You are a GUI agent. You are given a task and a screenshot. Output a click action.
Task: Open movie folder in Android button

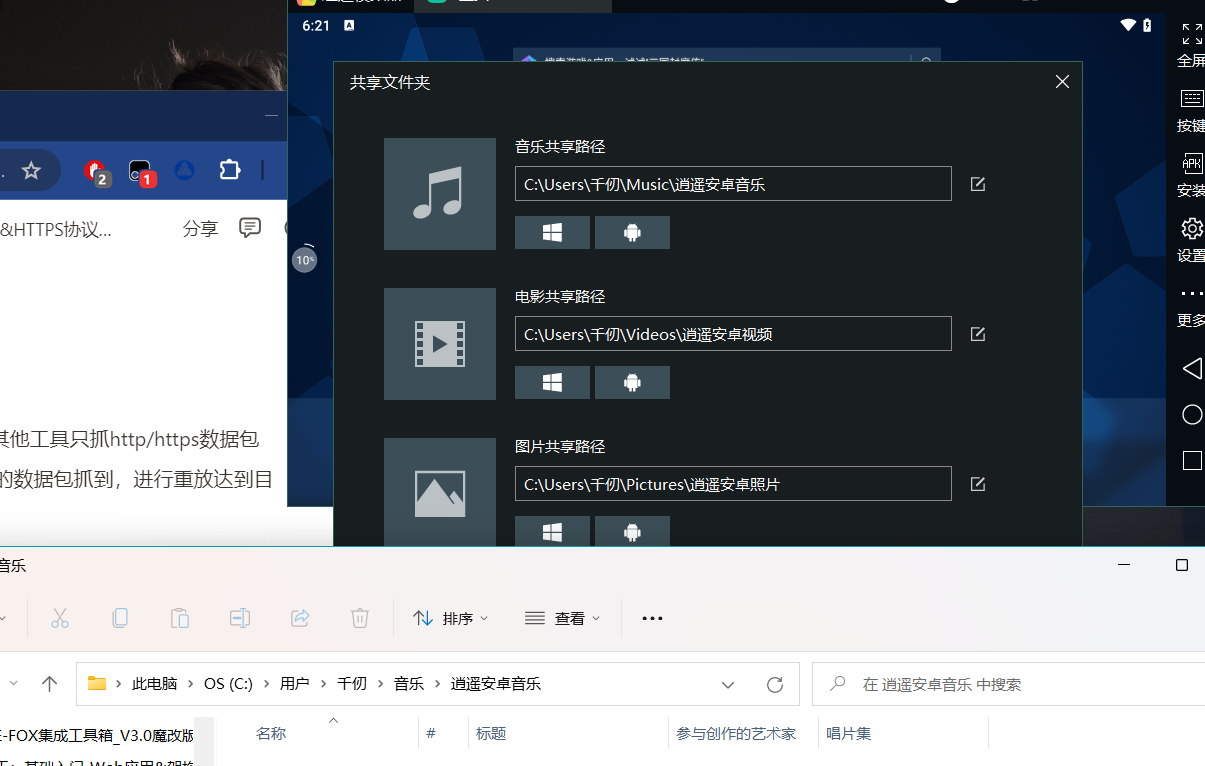[632, 382]
